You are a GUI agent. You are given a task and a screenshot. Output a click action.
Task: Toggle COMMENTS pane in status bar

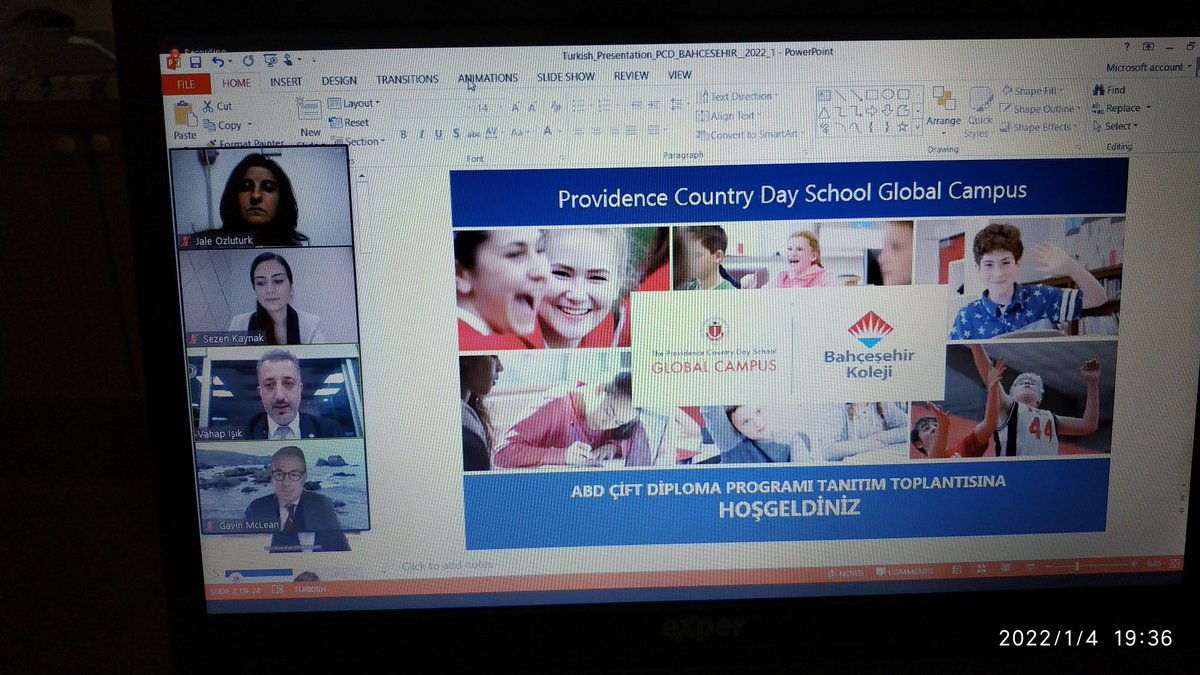pos(906,572)
